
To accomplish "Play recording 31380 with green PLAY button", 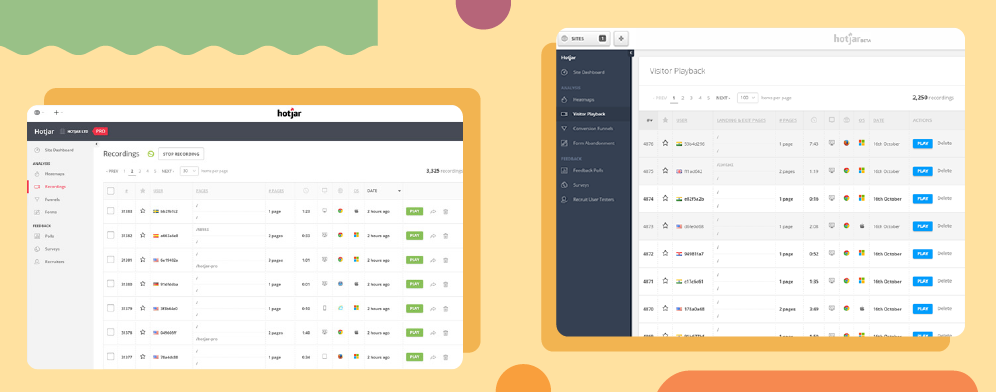I will click(414, 284).
